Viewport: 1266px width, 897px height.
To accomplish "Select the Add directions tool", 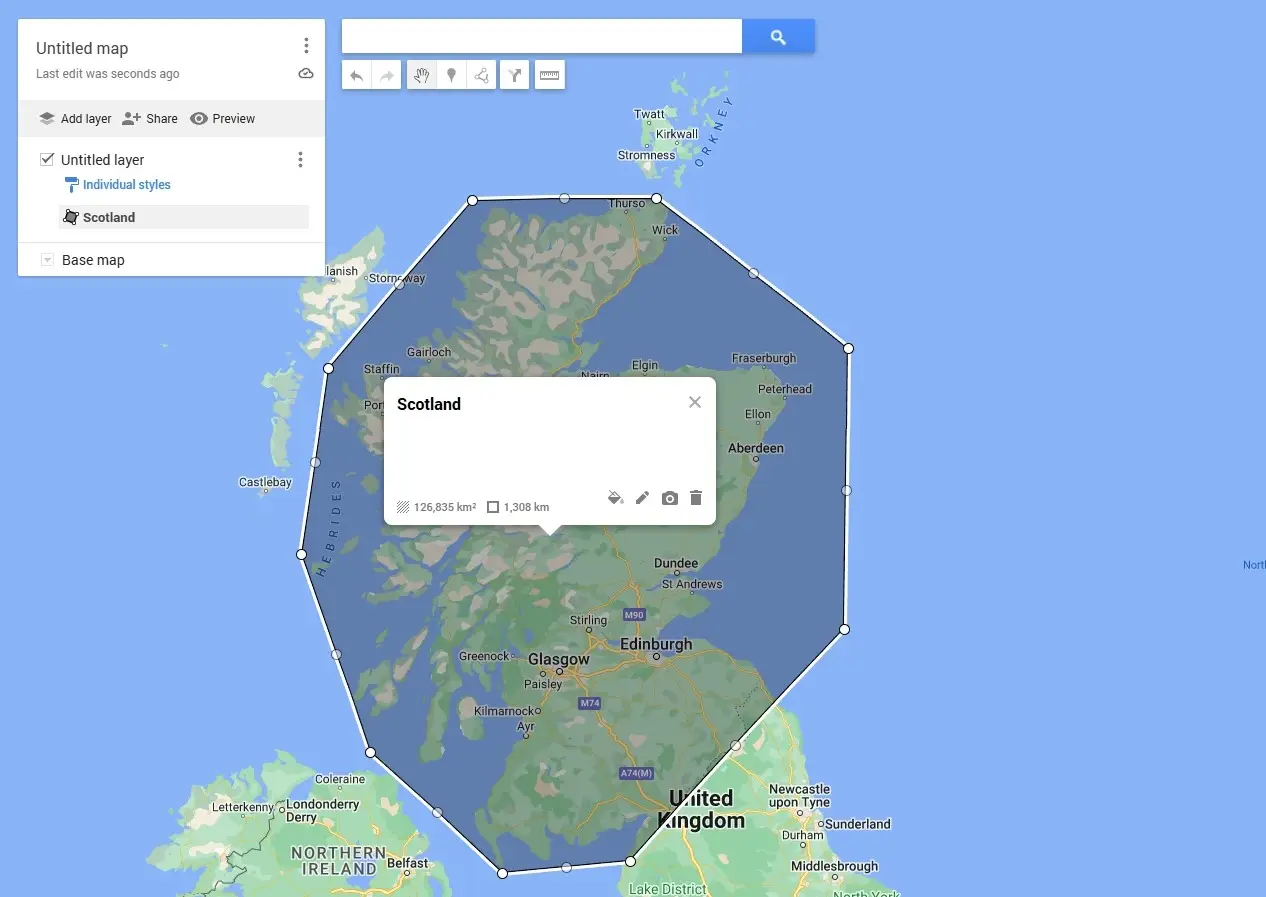I will (514, 75).
